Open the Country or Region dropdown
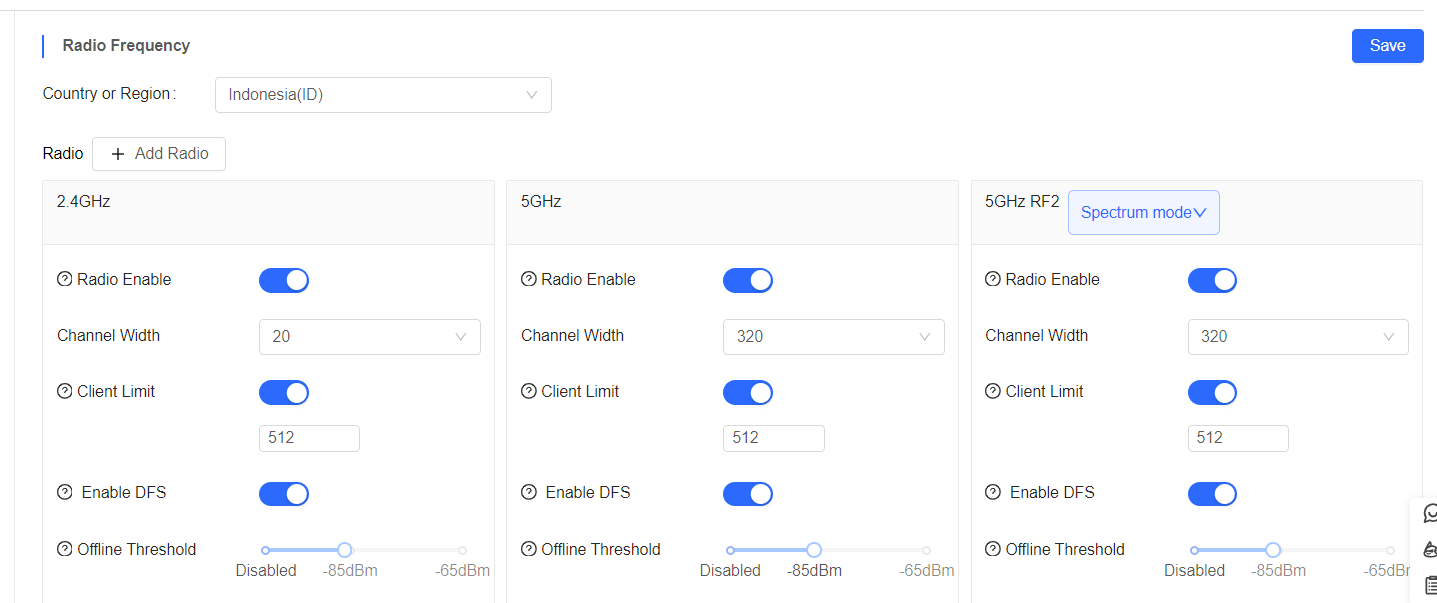 [x=383, y=95]
